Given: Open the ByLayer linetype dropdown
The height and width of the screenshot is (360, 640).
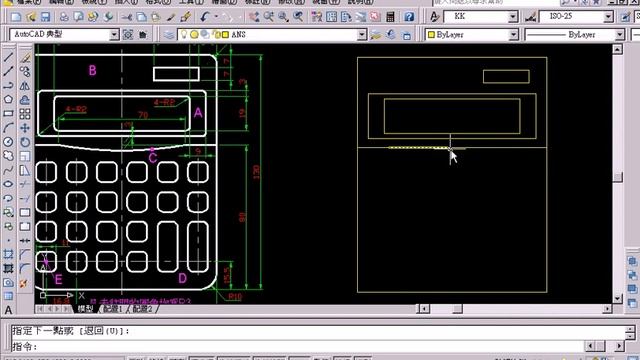Looking at the screenshot, I should (x=620, y=35).
